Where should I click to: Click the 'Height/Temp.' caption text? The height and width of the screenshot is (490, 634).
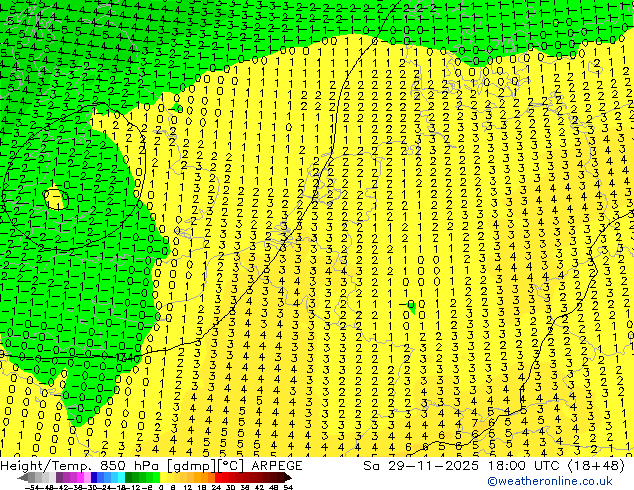[x=48, y=466]
